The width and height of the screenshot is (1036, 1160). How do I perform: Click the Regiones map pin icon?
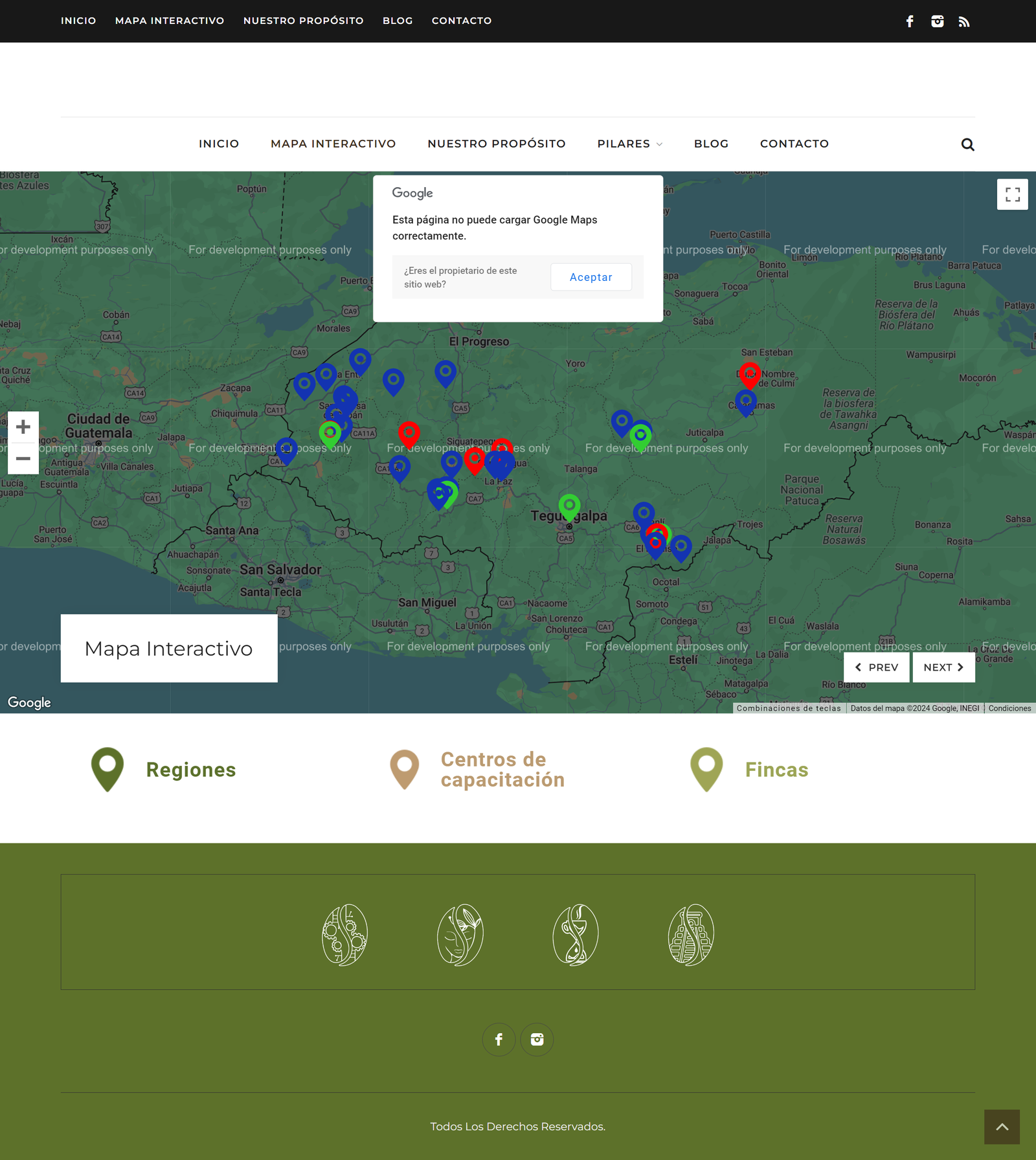click(x=107, y=768)
